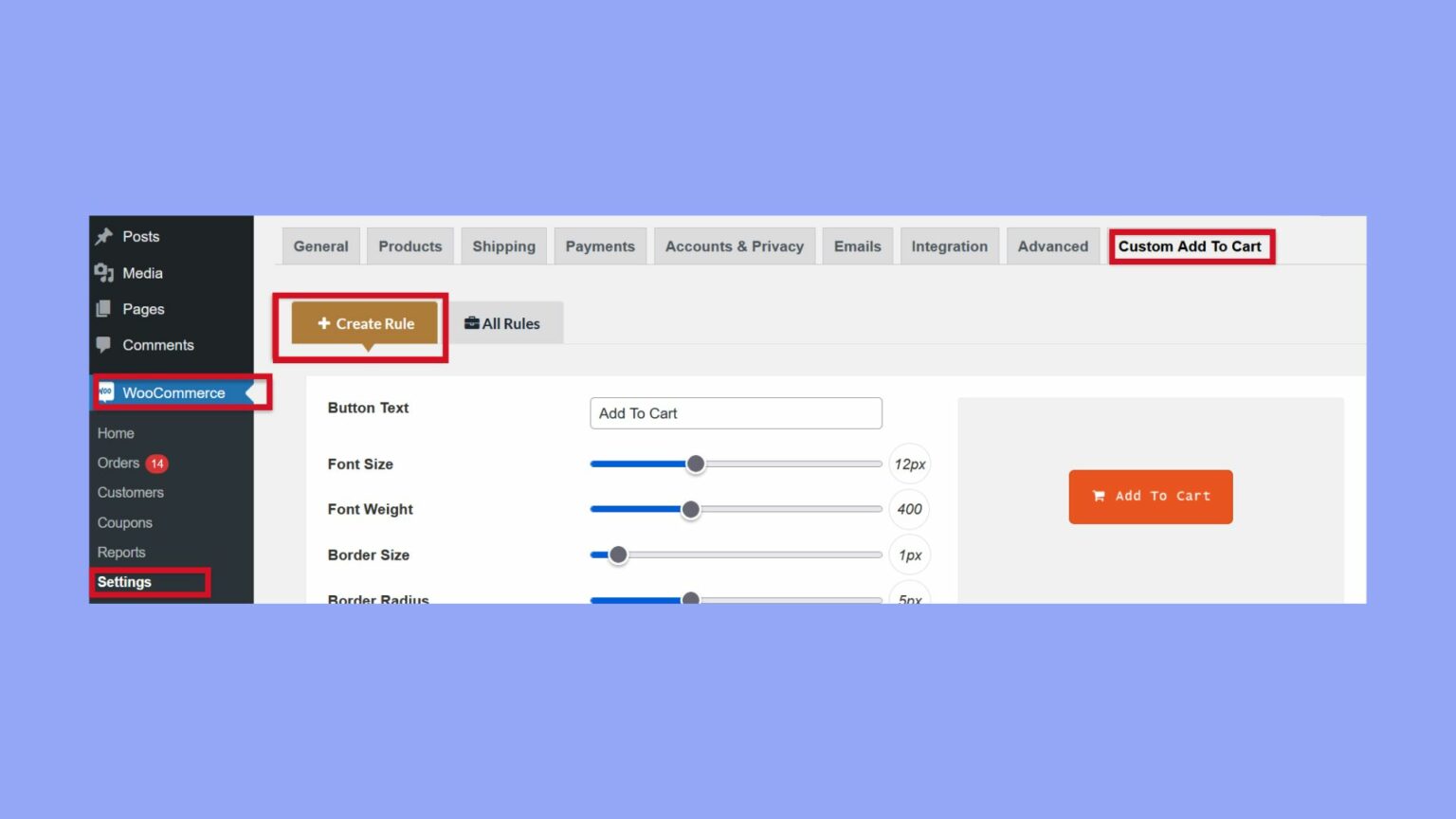The height and width of the screenshot is (819, 1456).
Task: Open the Emails settings tab
Action: pyautogui.click(x=857, y=246)
